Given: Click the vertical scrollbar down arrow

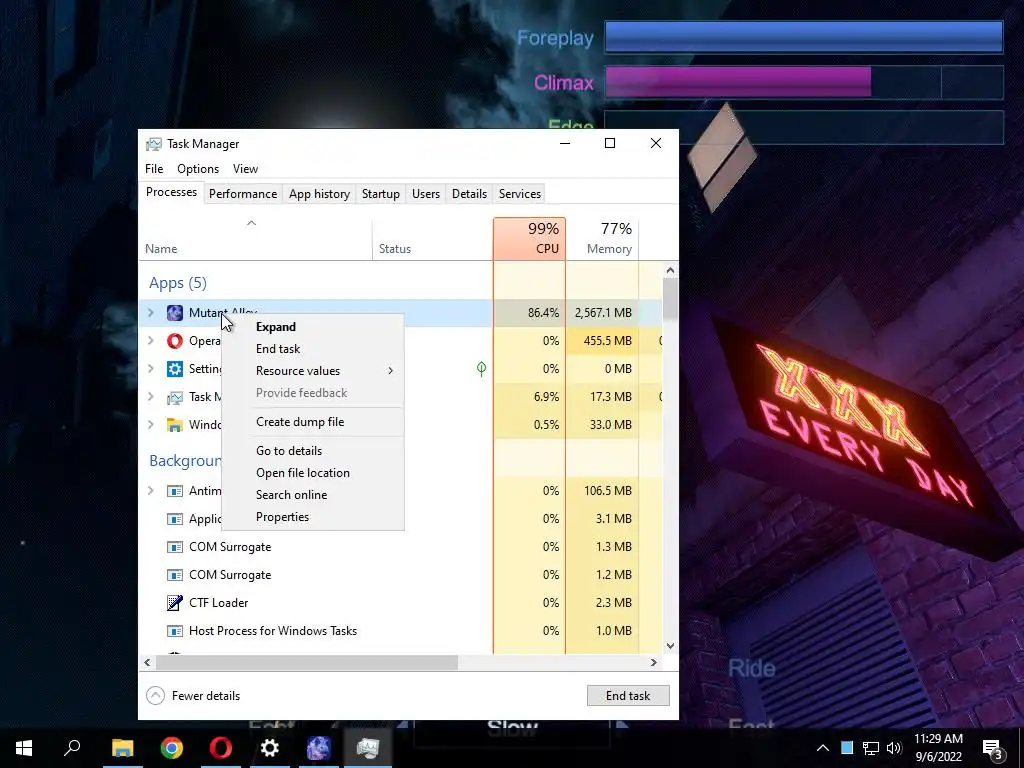Looking at the screenshot, I should 670,646.
